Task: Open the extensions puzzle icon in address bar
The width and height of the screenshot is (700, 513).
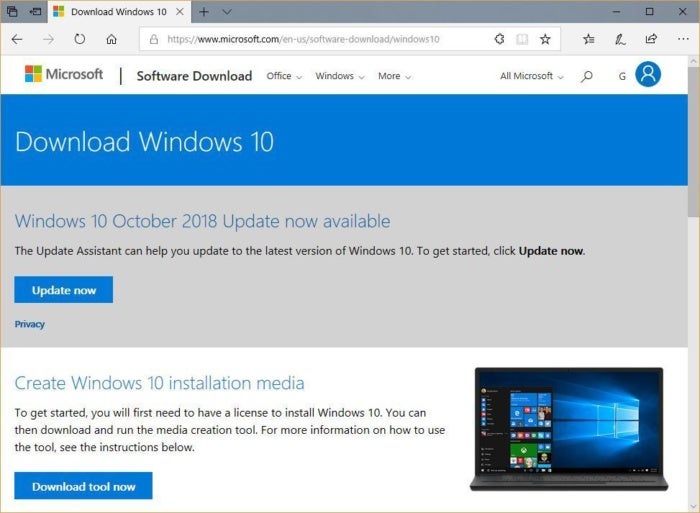Action: click(500, 39)
